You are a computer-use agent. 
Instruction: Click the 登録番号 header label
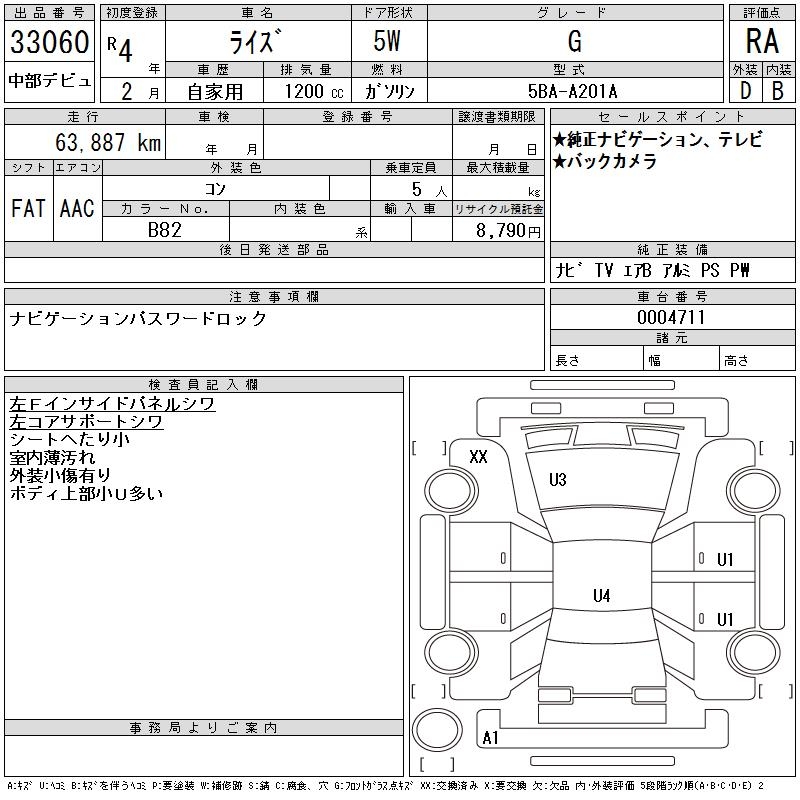pyautogui.click(x=358, y=117)
